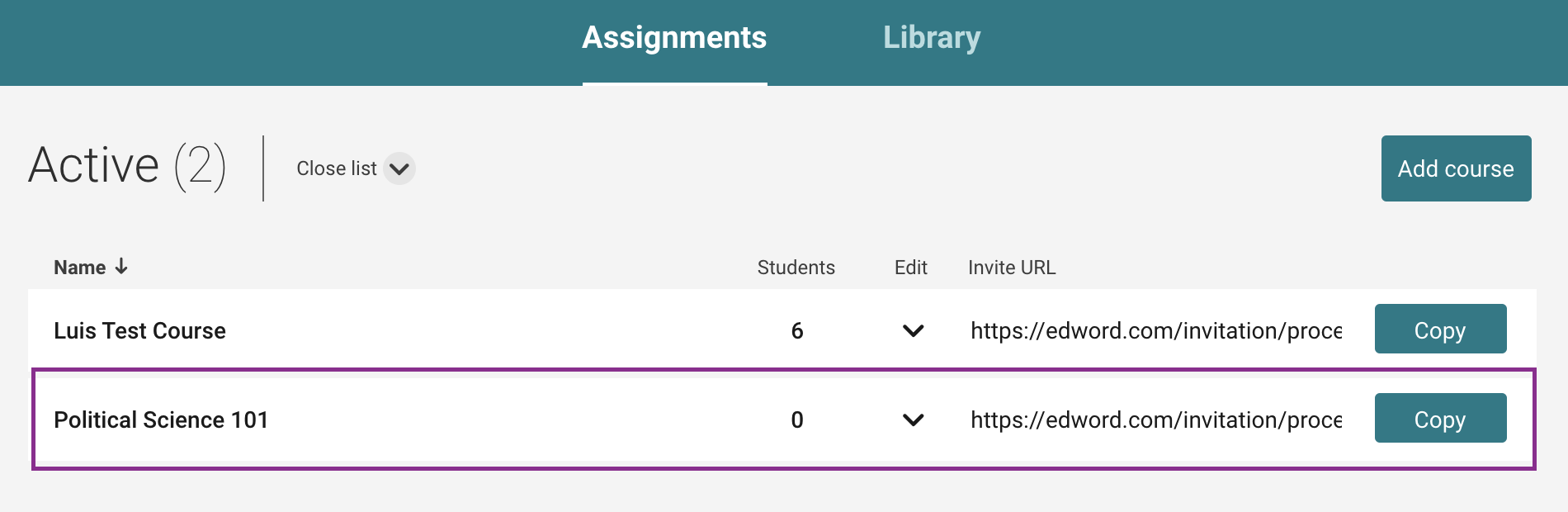This screenshot has height=512, width=1568.
Task: Copy the Political Science 101 invite URL
Action: [x=1440, y=419]
